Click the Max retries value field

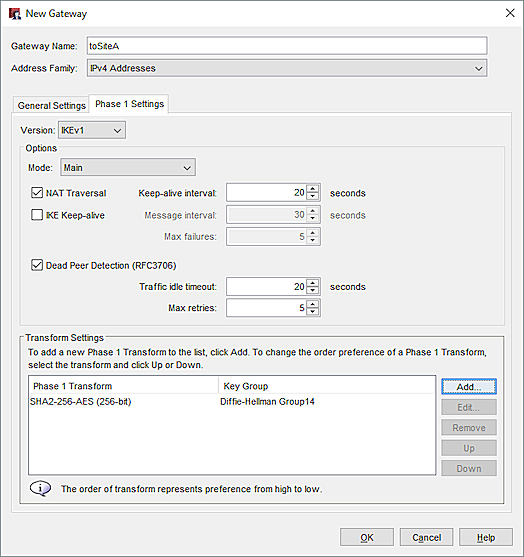(x=266, y=308)
